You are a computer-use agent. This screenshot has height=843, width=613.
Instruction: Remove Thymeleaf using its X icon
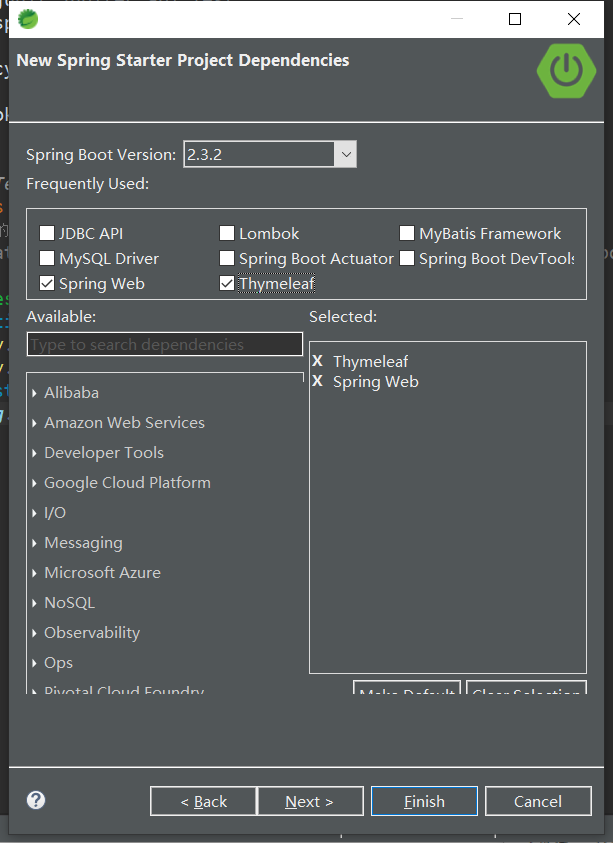(317, 361)
